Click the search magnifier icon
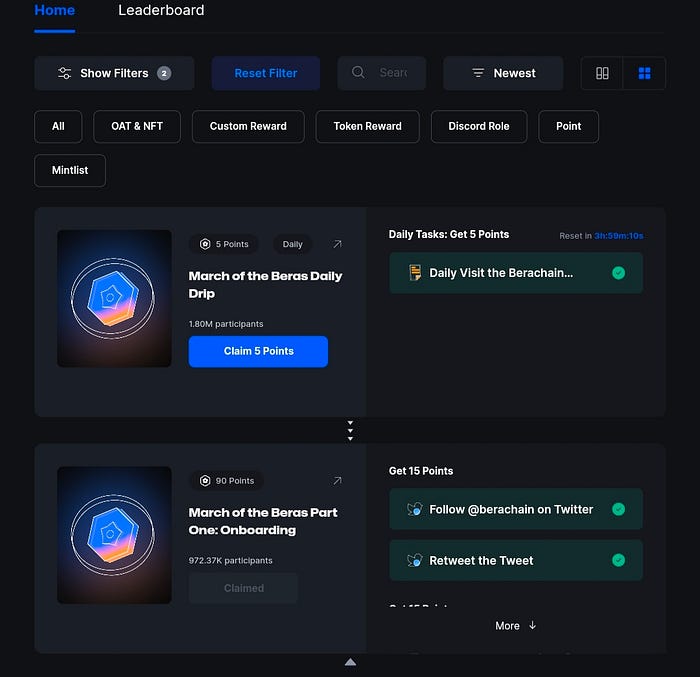The image size is (700, 677). tap(358, 72)
